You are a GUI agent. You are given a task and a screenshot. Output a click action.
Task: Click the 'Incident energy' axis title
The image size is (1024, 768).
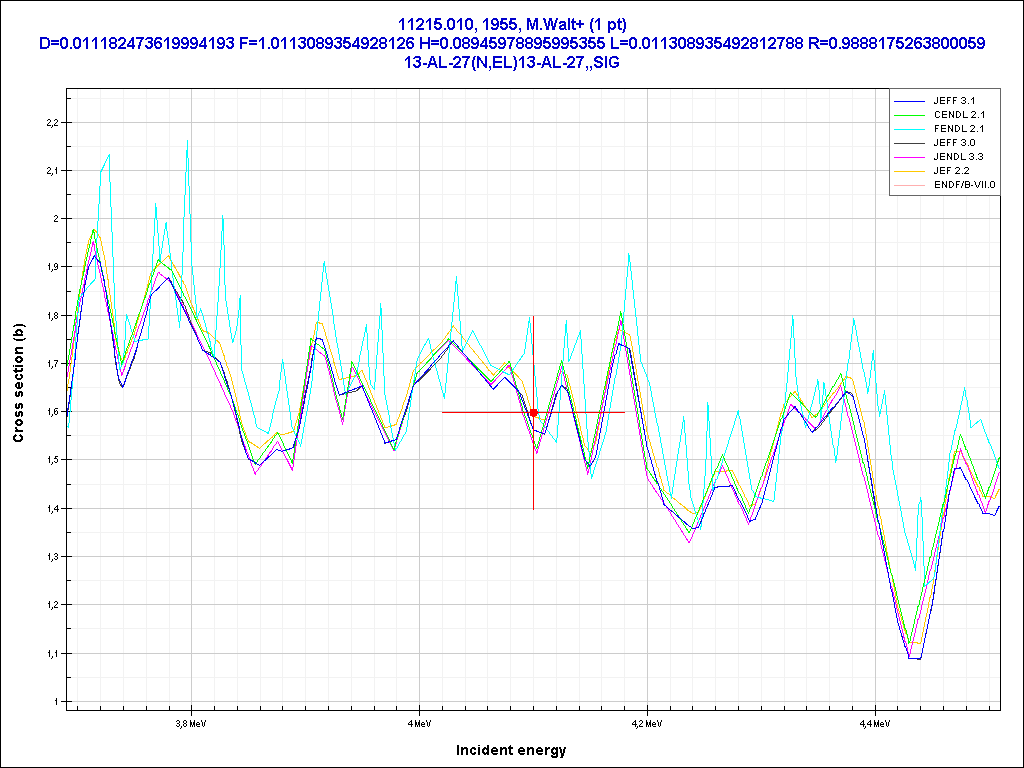coord(511,749)
